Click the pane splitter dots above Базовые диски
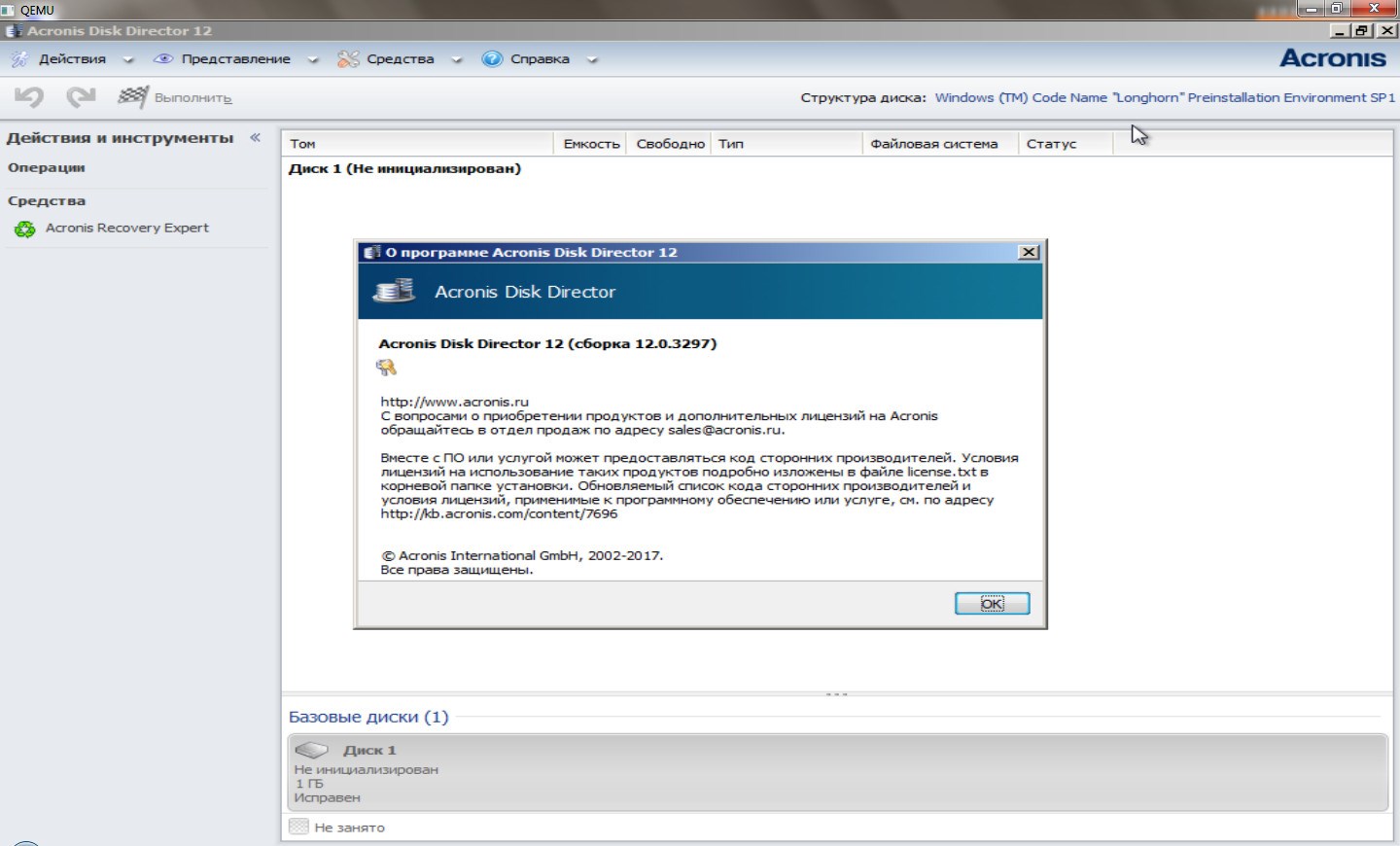Viewport: 1400px width, 846px height. 837,694
